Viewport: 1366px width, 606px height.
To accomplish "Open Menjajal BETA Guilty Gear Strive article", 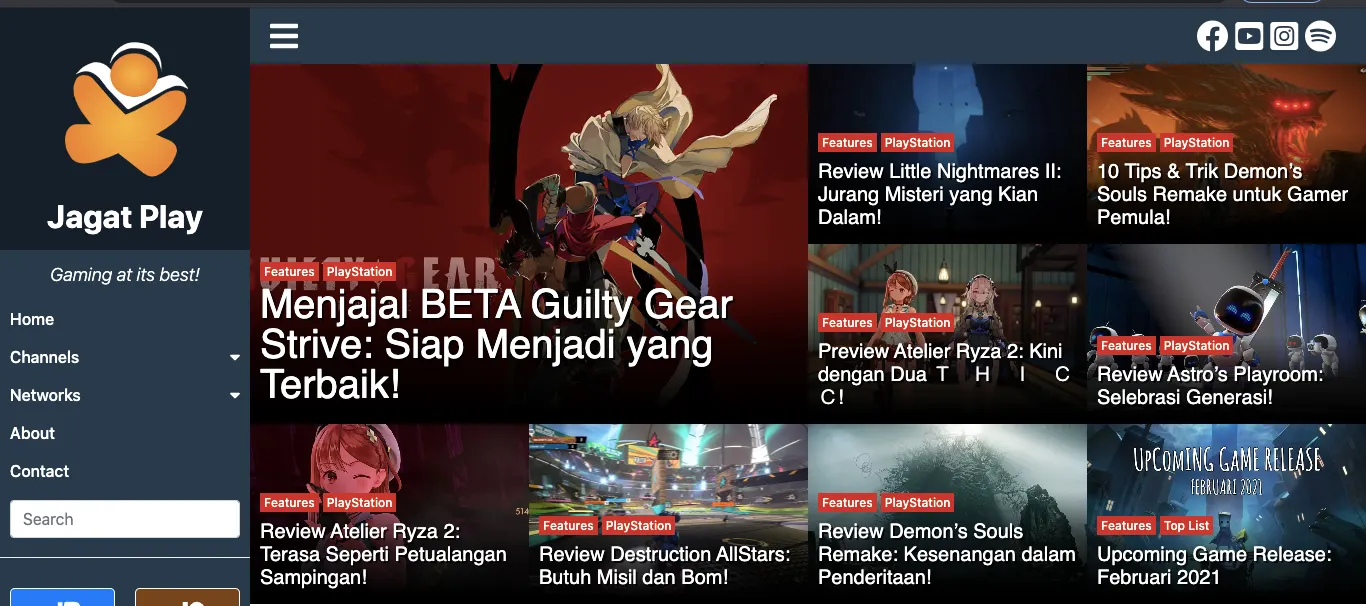I will 497,344.
